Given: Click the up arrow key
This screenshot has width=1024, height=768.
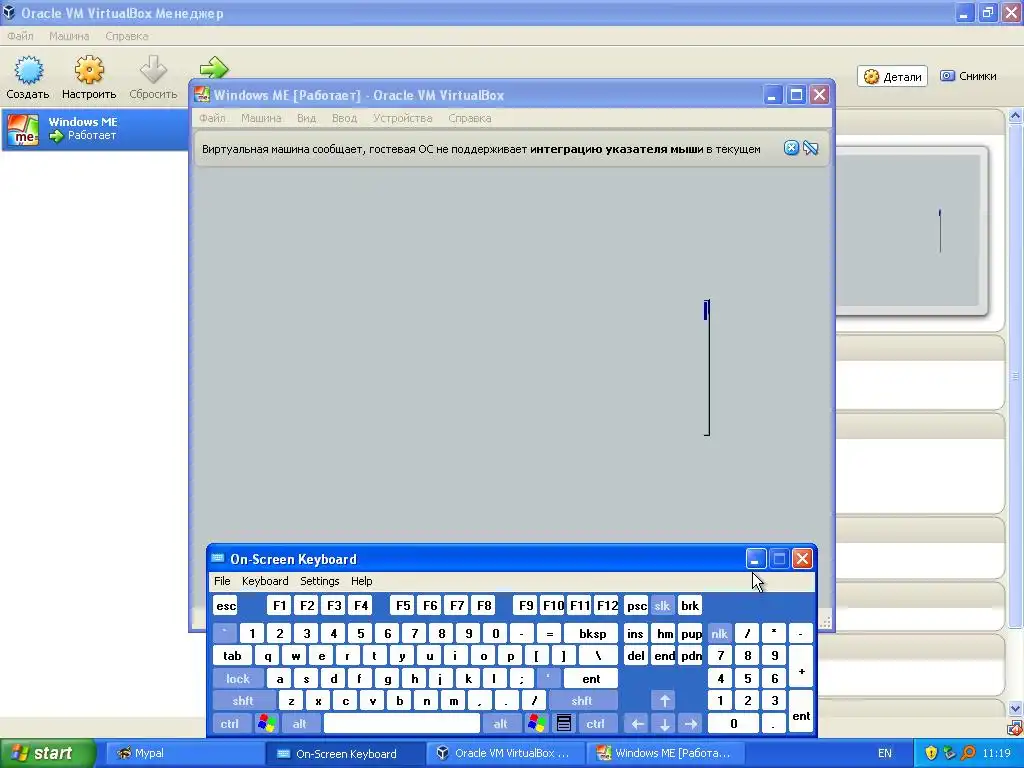Looking at the screenshot, I should click(664, 701).
